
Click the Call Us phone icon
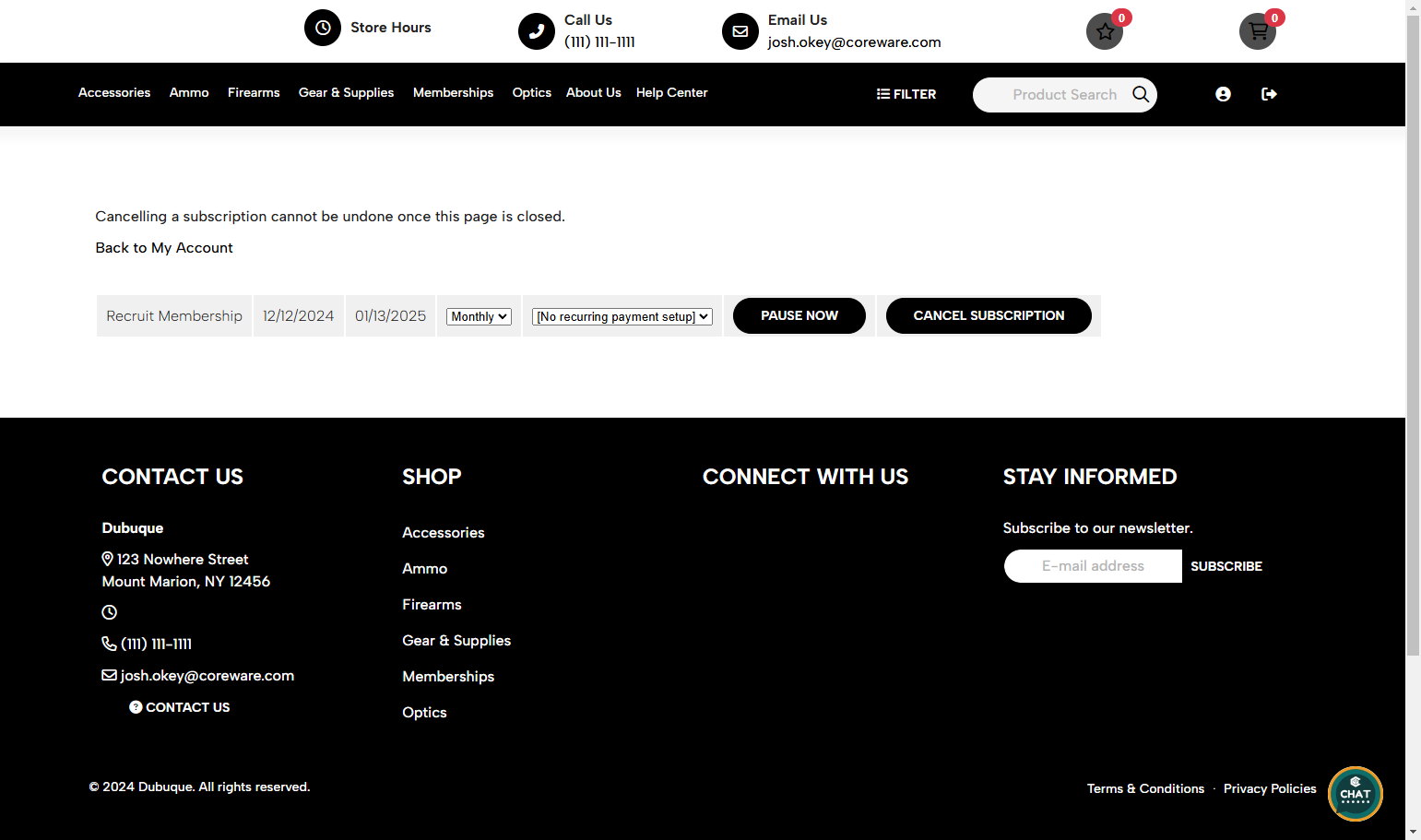pyautogui.click(x=537, y=31)
